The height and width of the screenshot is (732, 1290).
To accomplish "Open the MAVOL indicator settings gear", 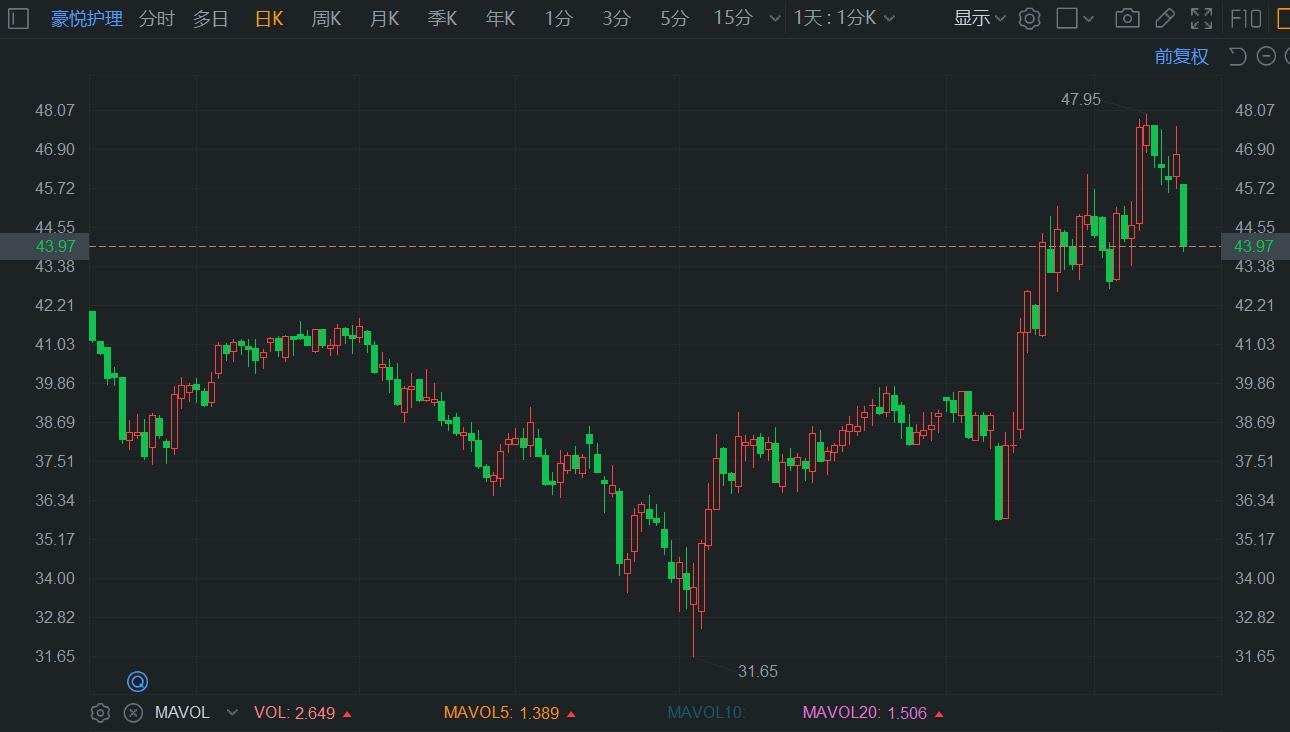I will coord(100,713).
